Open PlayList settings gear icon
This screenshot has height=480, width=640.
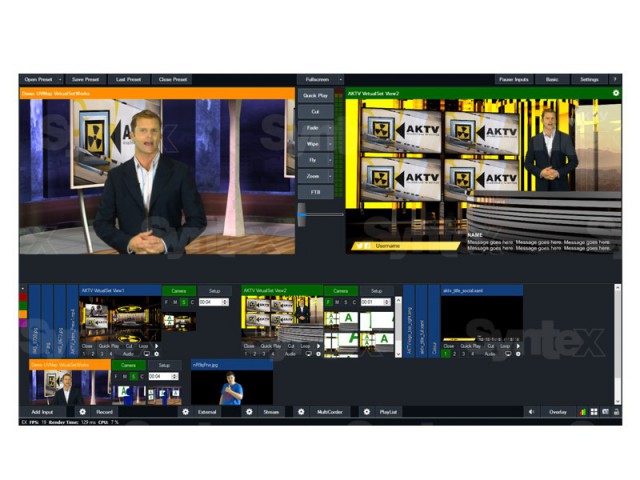click(366, 411)
